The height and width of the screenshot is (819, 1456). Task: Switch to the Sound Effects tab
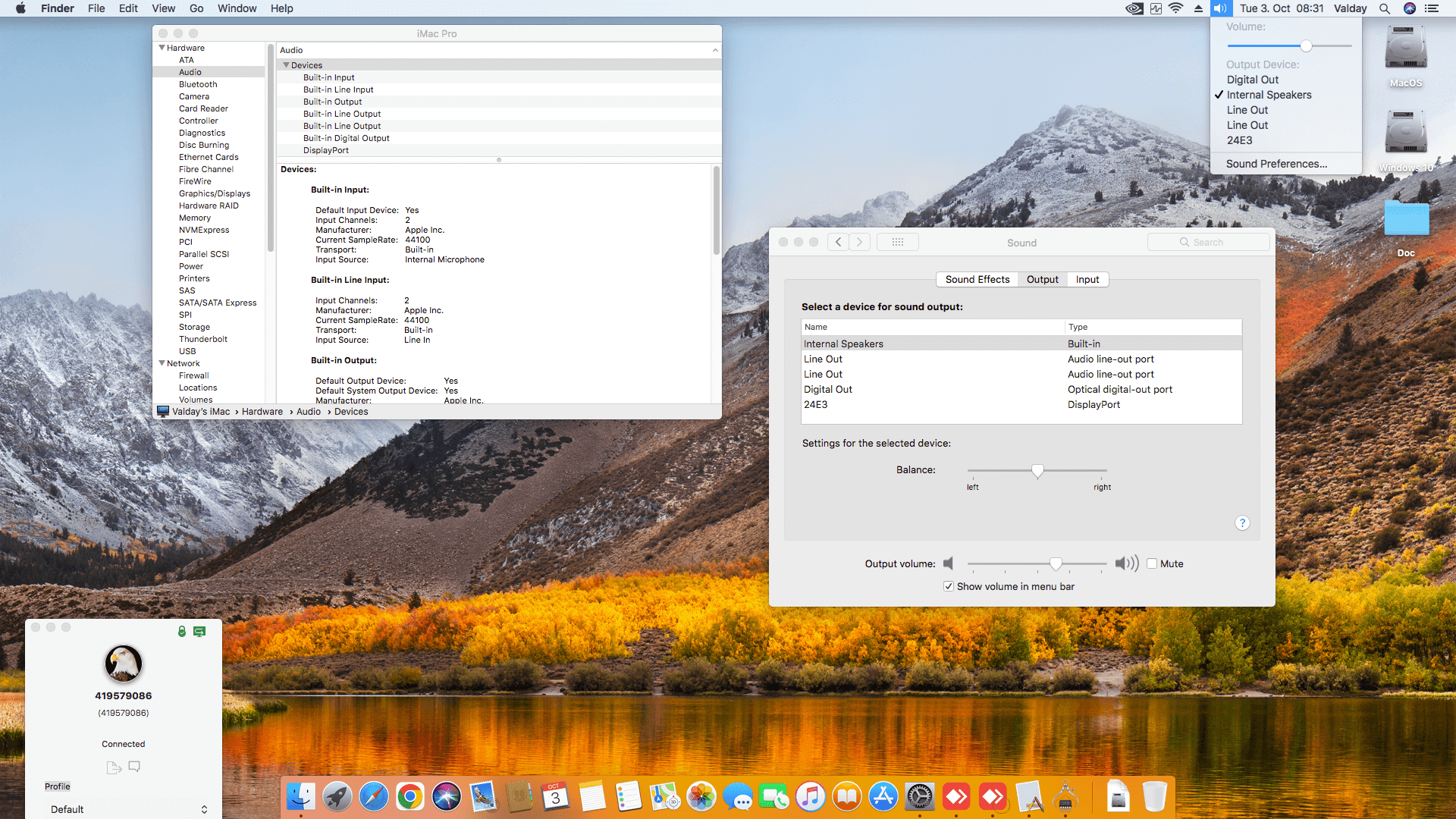tap(977, 279)
